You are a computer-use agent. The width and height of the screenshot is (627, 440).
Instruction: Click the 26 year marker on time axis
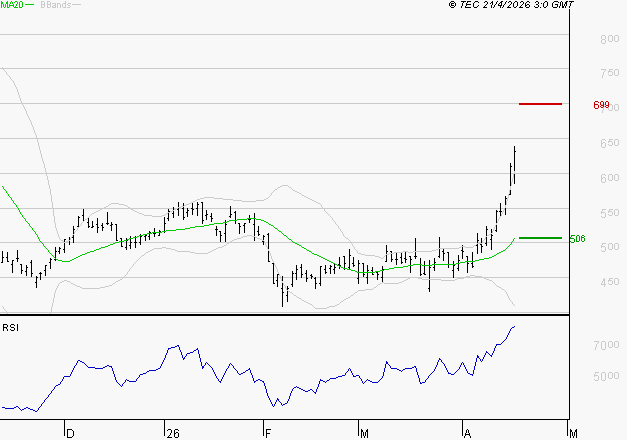pyautogui.click(x=173, y=434)
